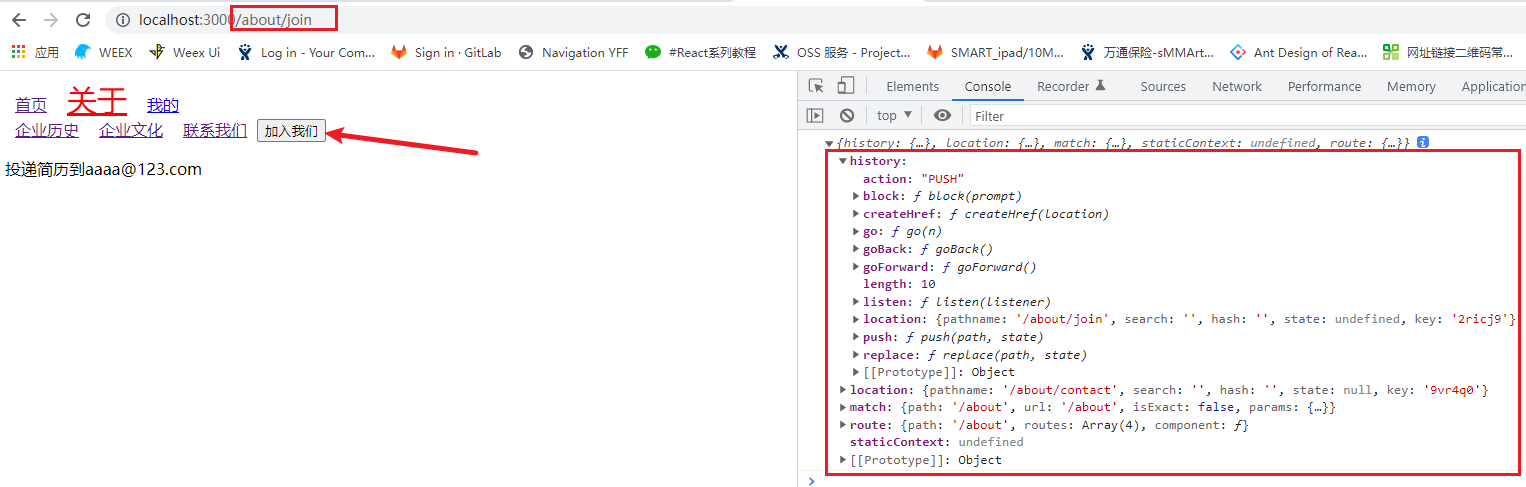Switch to the Elements tab

tap(912, 87)
